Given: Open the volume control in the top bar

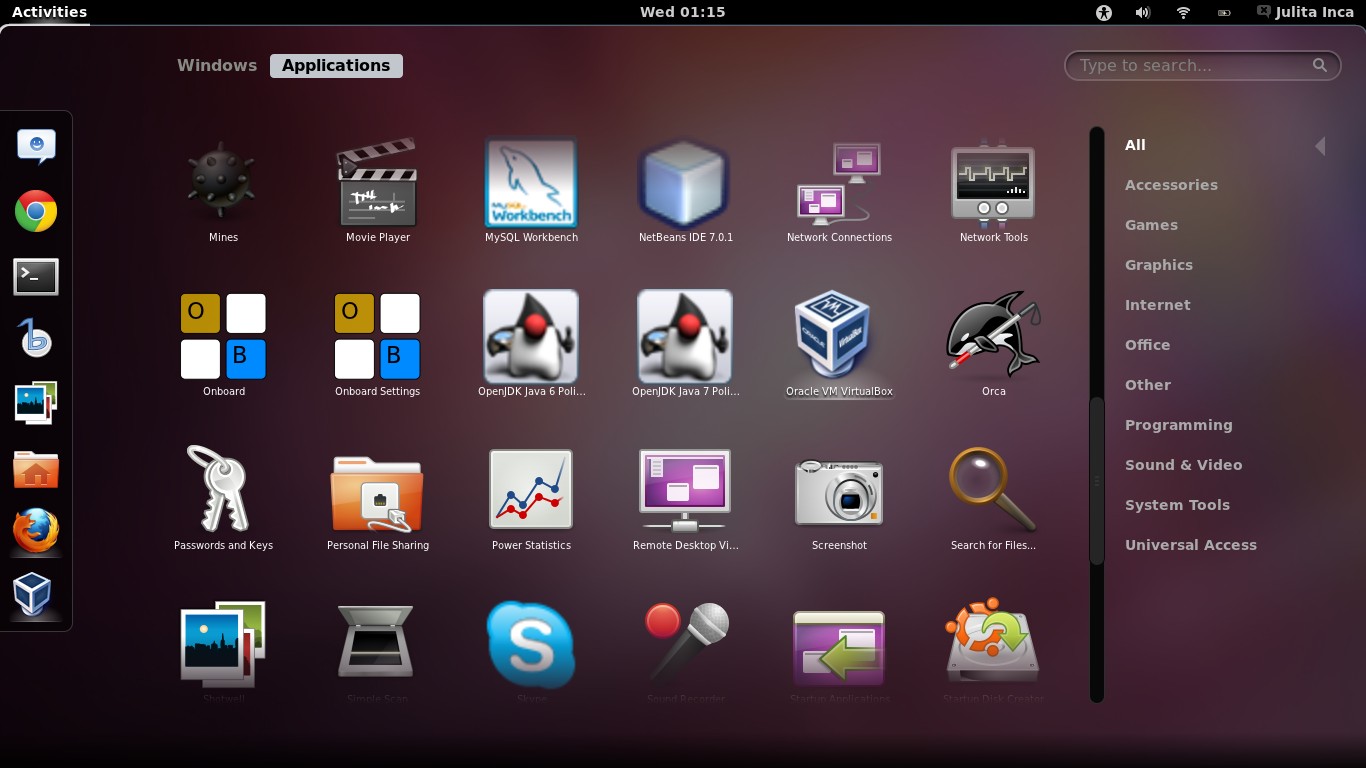Looking at the screenshot, I should [1143, 12].
